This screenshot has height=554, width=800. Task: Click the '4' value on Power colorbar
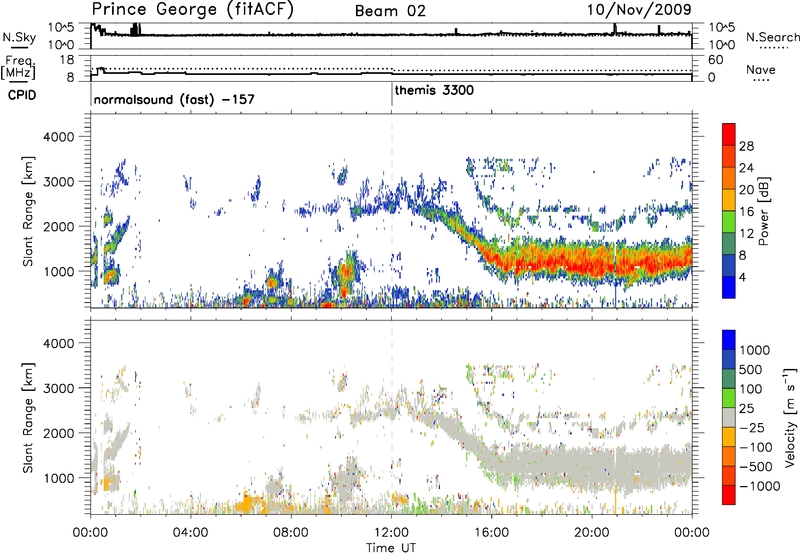click(742, 277)
